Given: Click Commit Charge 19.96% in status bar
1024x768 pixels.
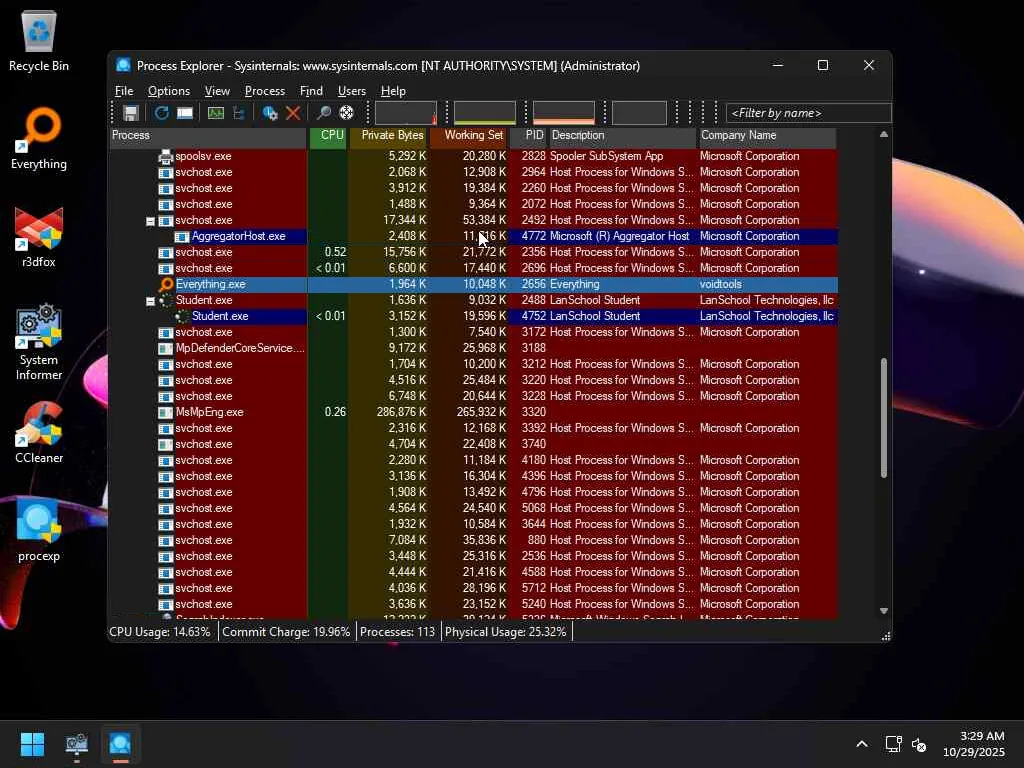Looking at the screenshot, I should 286,632.
